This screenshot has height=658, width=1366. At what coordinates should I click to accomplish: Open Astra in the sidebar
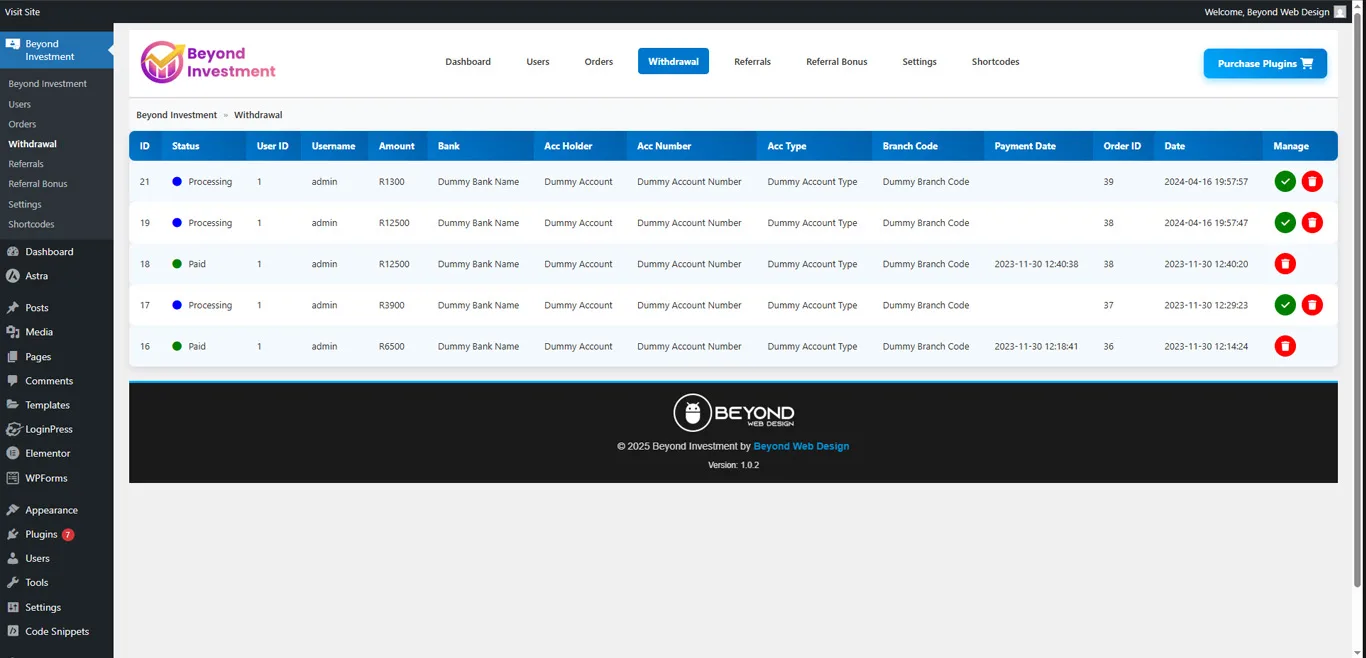[x=36, y=276]
